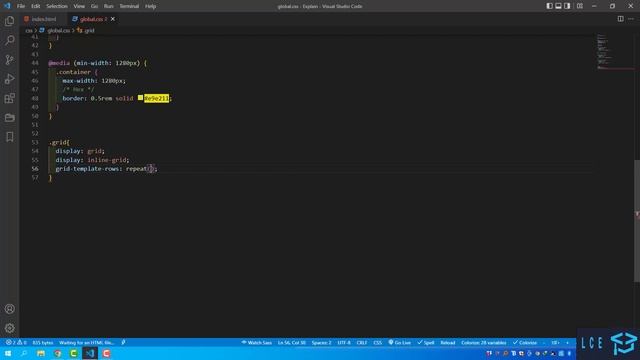Click the code minimap preview

pos(605,51)
